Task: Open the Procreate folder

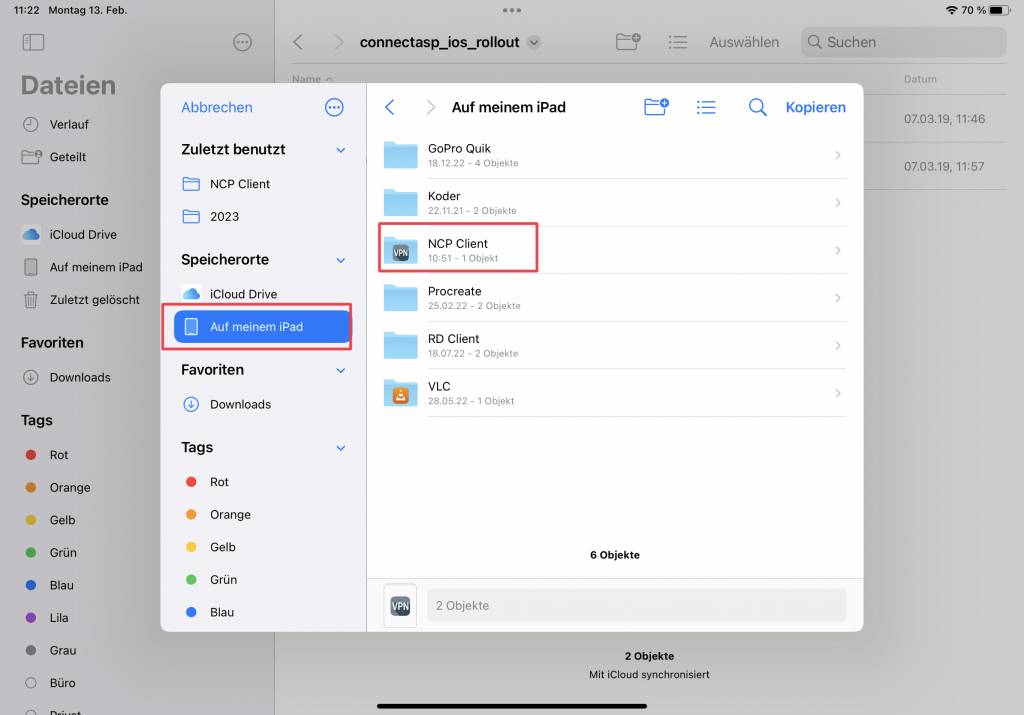Action: pos(612,298)
